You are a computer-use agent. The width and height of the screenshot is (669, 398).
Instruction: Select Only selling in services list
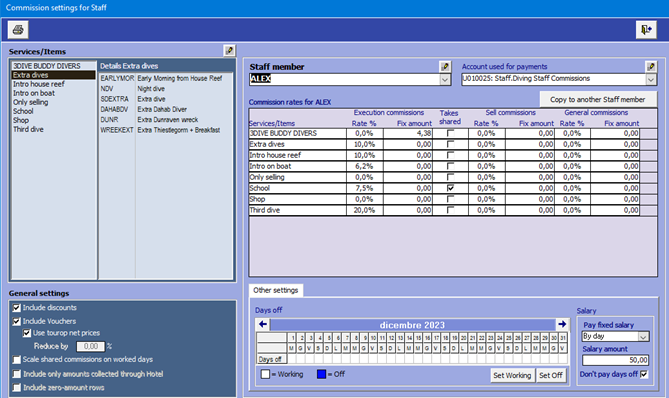(53, 102)
